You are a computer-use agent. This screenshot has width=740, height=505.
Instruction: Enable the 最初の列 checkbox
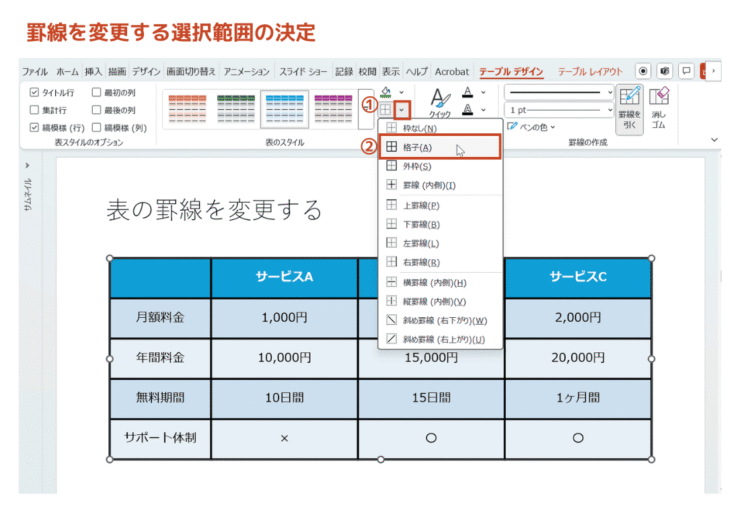pos(96,93)
